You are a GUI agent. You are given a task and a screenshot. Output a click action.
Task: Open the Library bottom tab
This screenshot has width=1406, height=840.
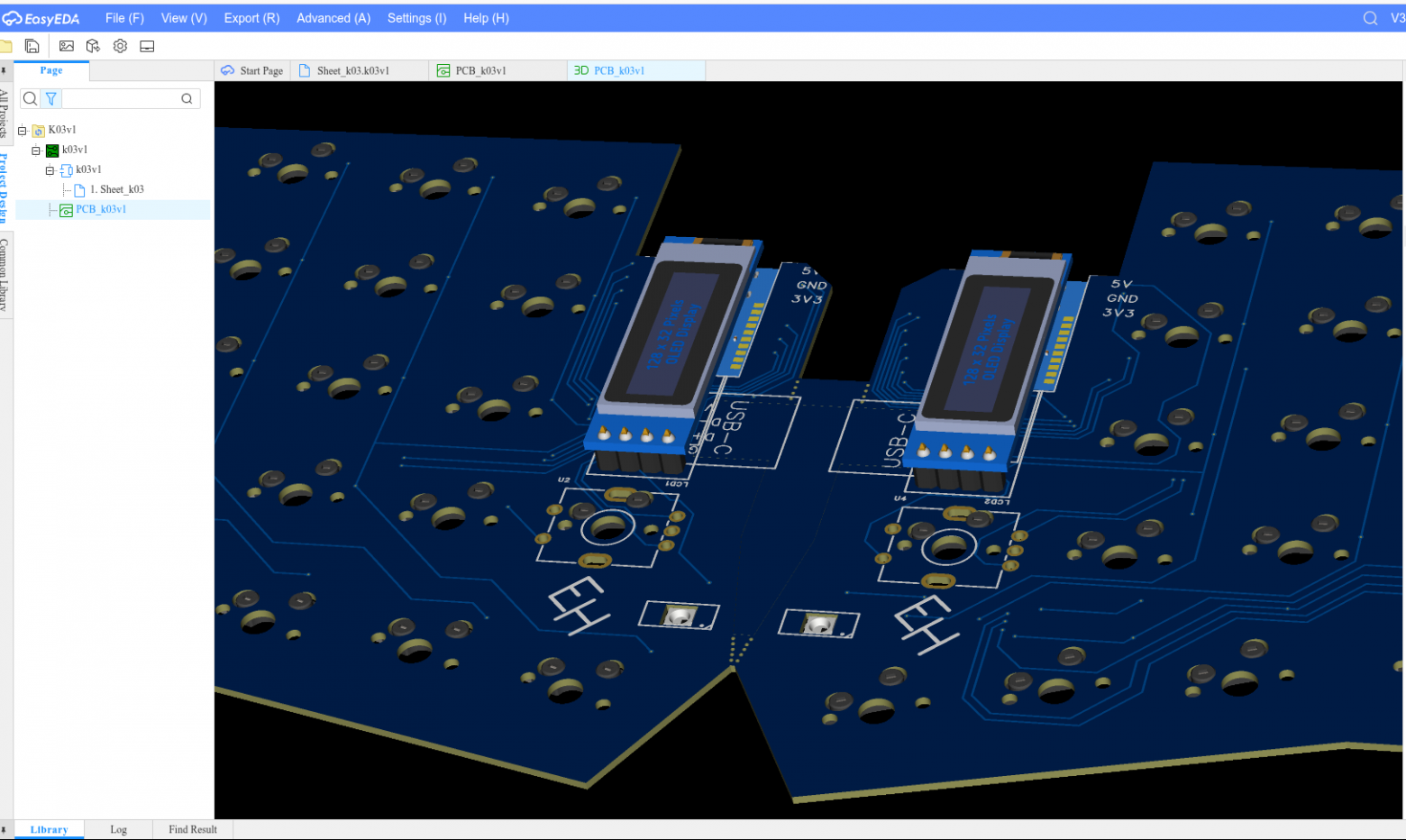click(x=49, y=830)
